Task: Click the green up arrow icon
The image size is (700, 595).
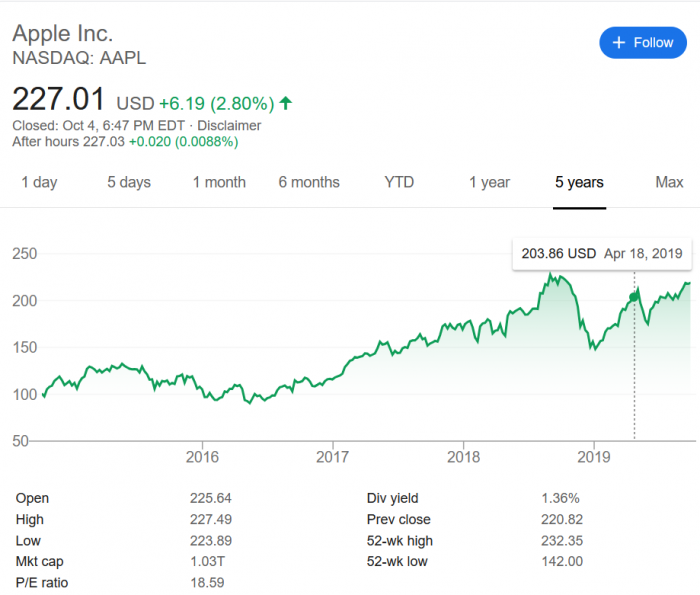Action: coord(286,103)
